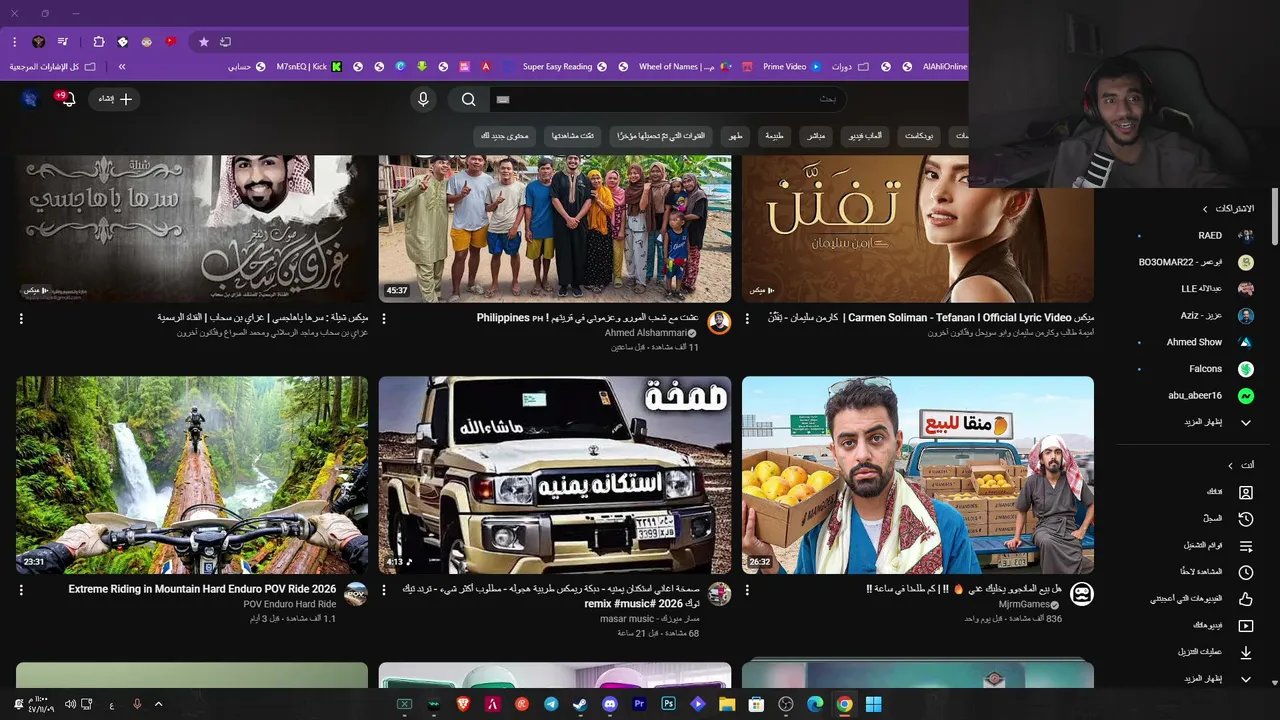Open the Carmen Soliman Tefanan mix thumbnail
This screenshot has width=1280, height=720.
918,228
